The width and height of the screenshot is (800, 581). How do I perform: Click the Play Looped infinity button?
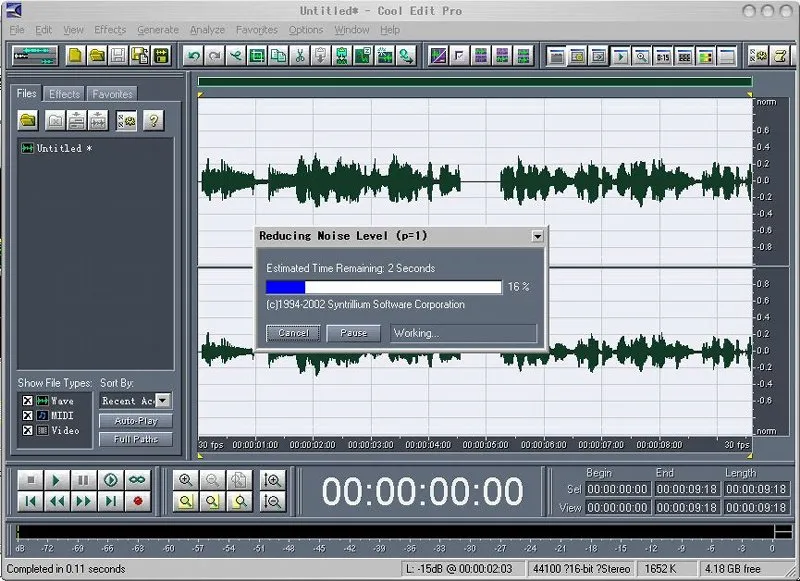137,480
